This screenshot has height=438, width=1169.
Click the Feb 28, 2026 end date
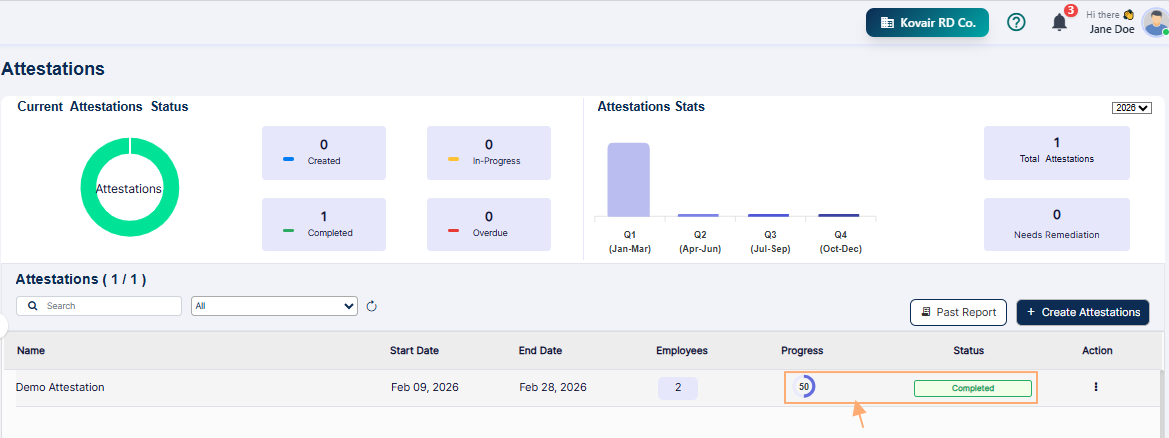[552, 387]
